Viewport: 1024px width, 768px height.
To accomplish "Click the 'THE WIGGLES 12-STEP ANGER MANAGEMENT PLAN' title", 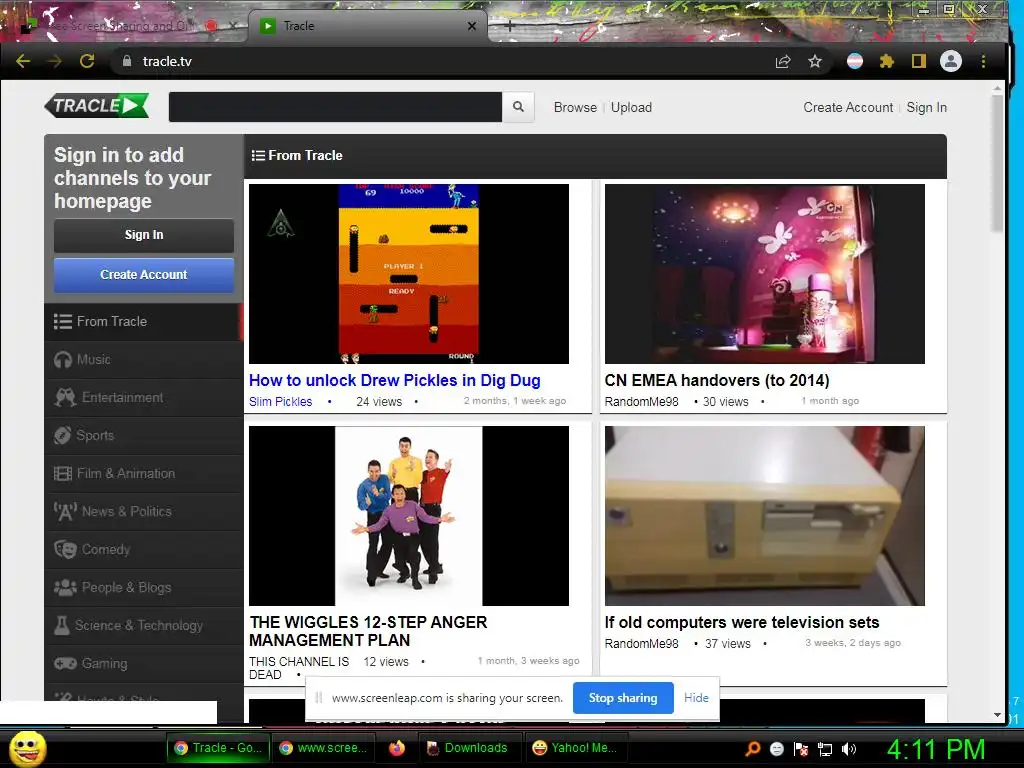I will (368, 631).
